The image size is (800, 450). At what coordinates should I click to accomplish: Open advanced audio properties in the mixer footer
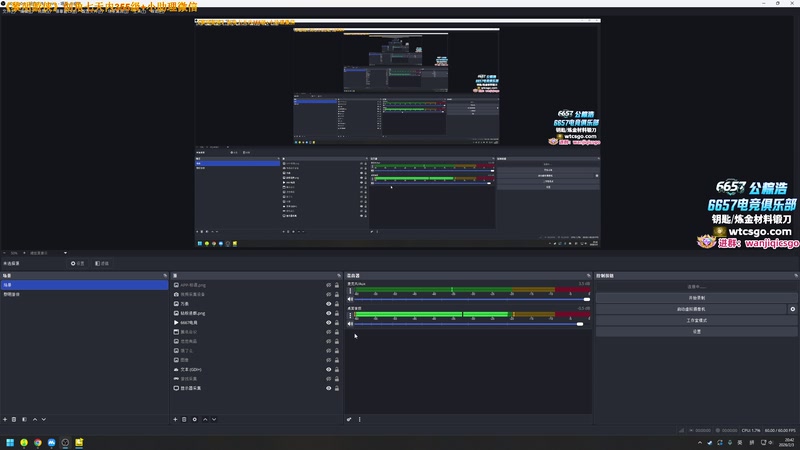tap(349, 419)
